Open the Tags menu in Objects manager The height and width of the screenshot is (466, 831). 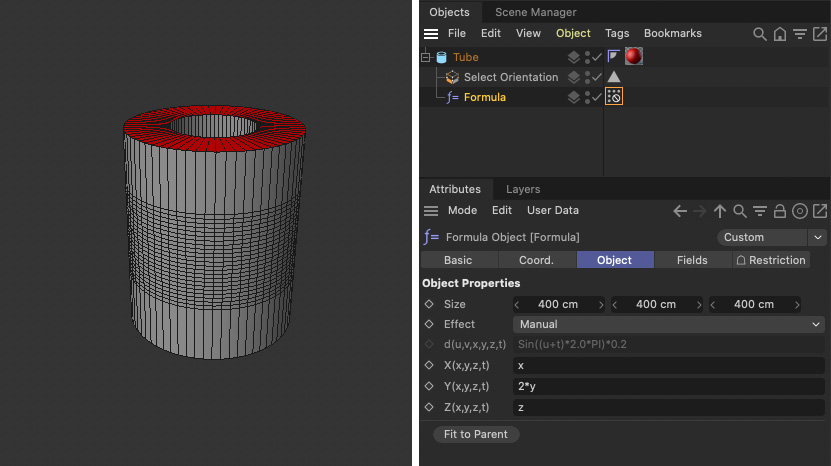(616, 34)
